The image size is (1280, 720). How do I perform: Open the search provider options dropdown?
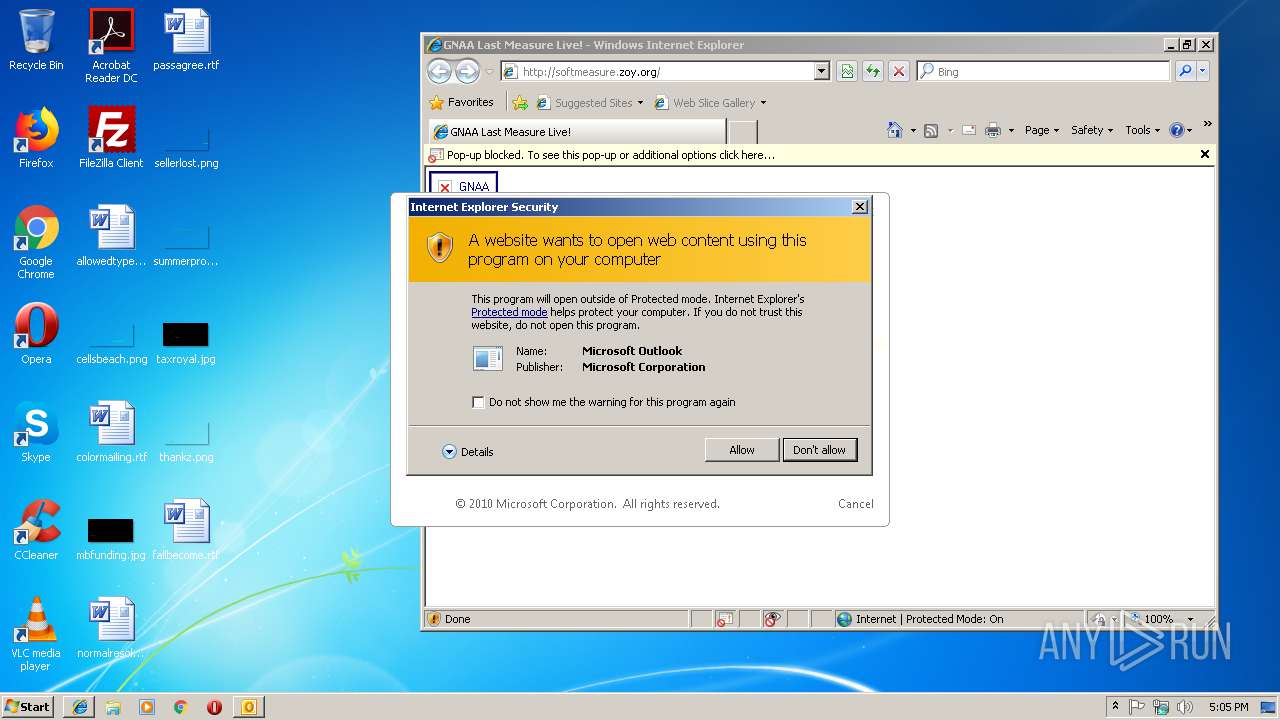click(x=1203, y=72)
